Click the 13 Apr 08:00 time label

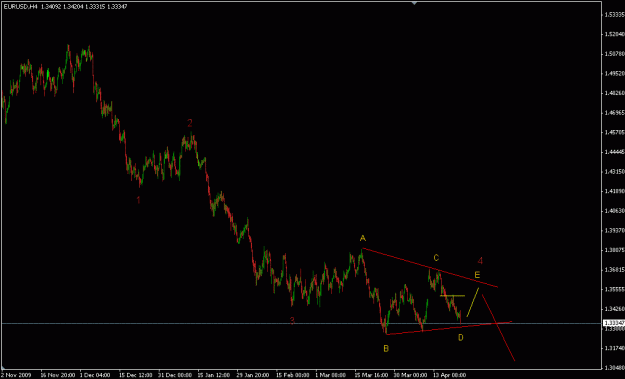[x=450, y=375]
